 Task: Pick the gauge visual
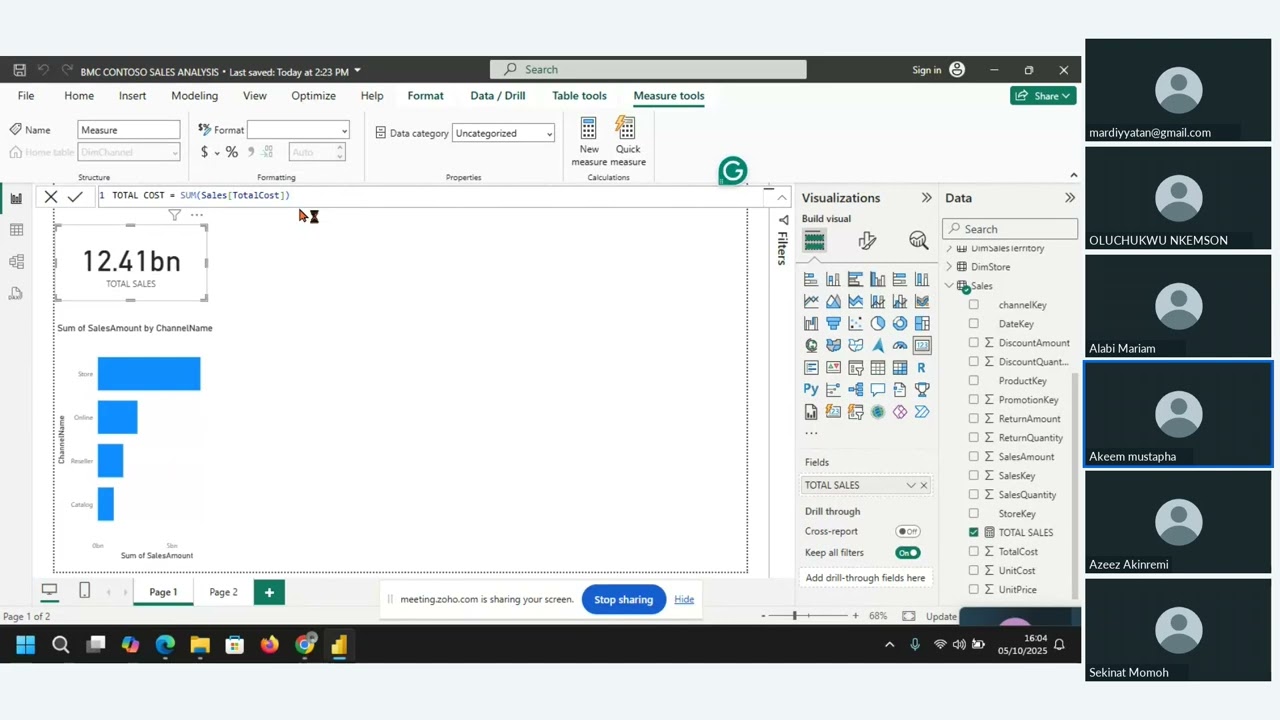[899, 345]
